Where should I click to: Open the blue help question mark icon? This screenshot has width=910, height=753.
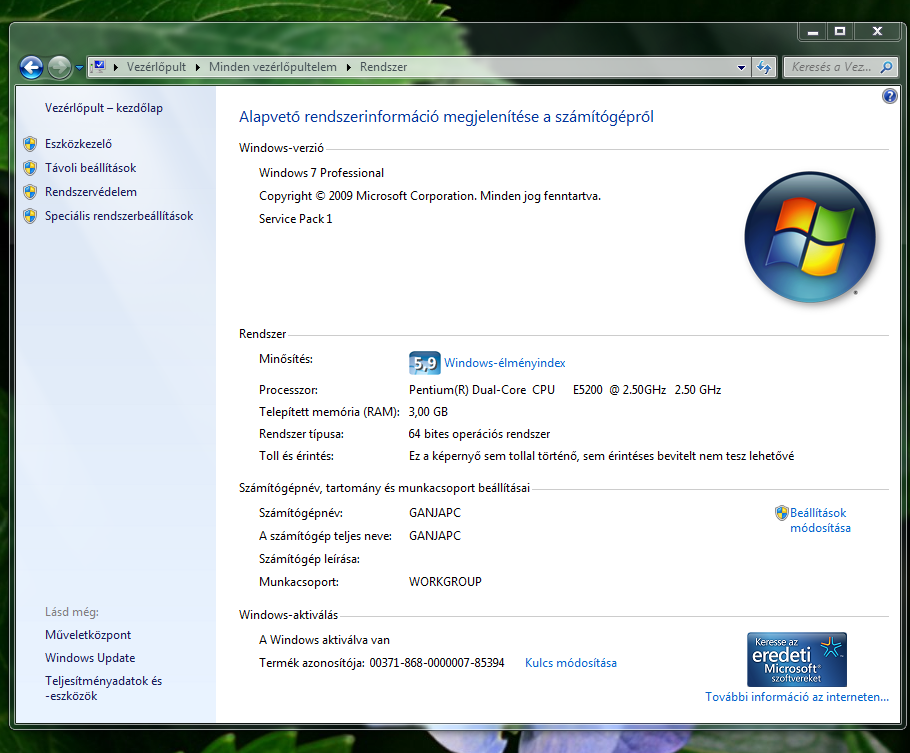point(889,96)
